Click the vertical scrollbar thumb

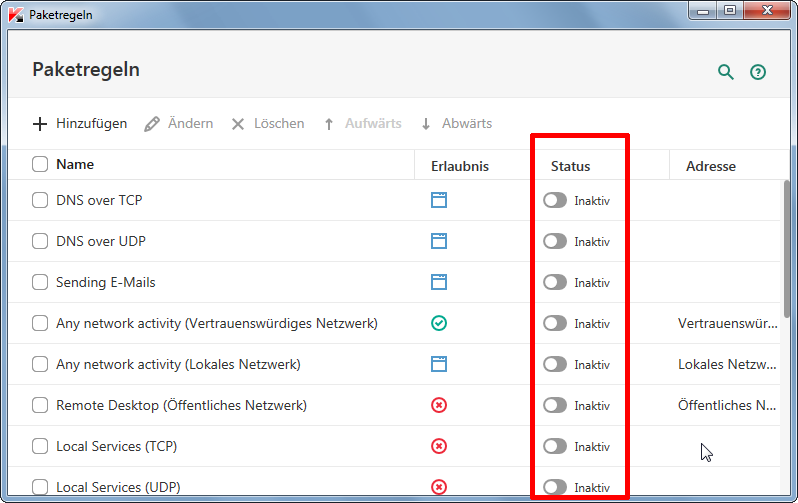click(x=787, y=248)
